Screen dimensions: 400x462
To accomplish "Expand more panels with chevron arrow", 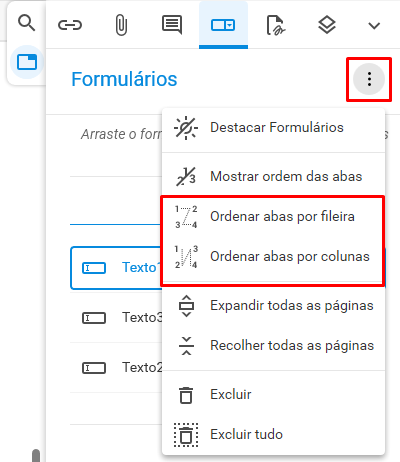I will 374,26.
